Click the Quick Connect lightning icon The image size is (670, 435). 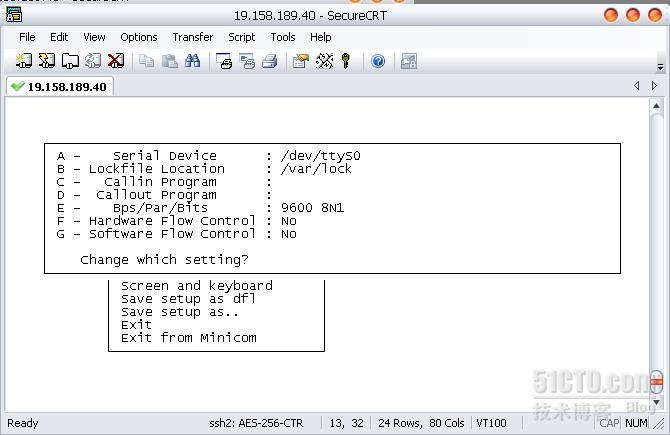click(47, 61)
